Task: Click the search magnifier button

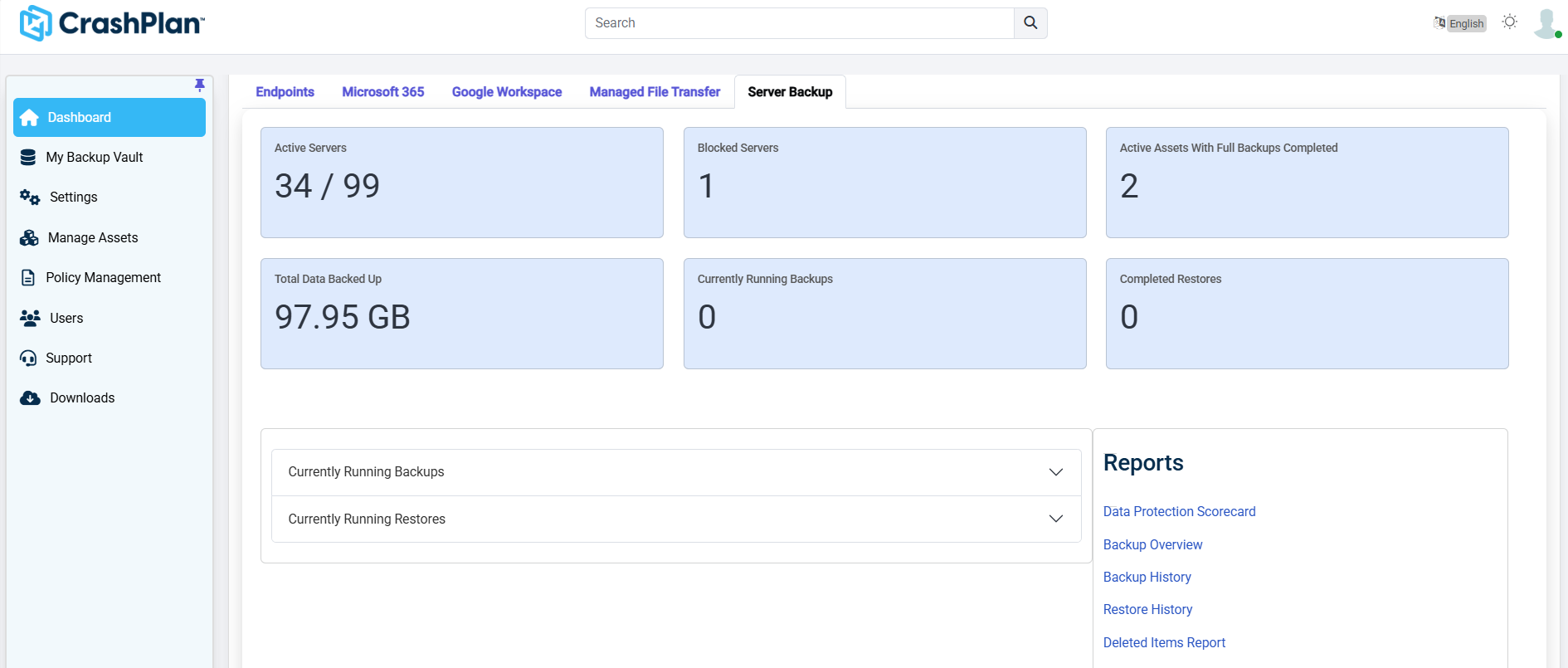Action: 1030,23
